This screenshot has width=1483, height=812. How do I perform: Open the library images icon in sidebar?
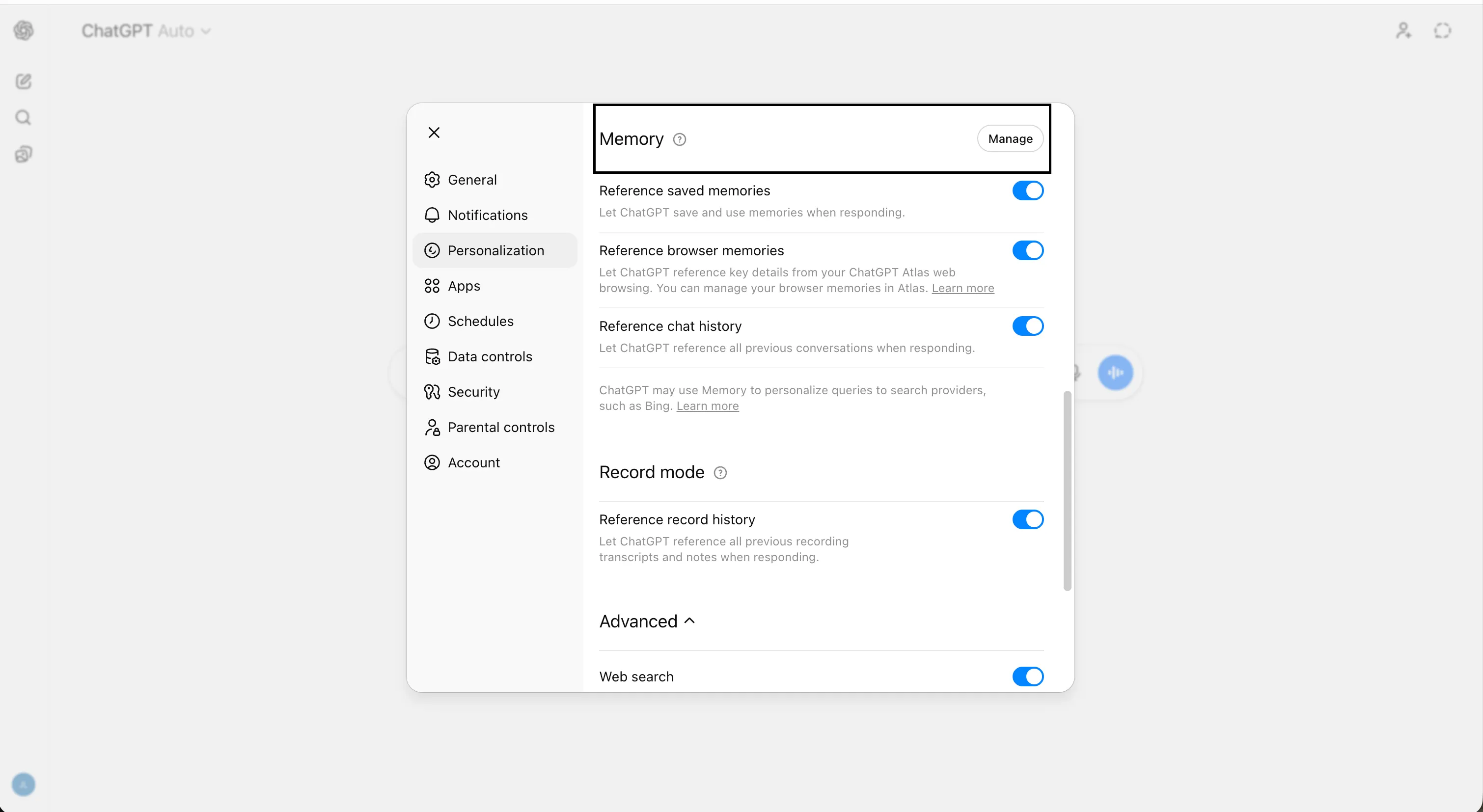pyautogui.click(x=24, y=154)
